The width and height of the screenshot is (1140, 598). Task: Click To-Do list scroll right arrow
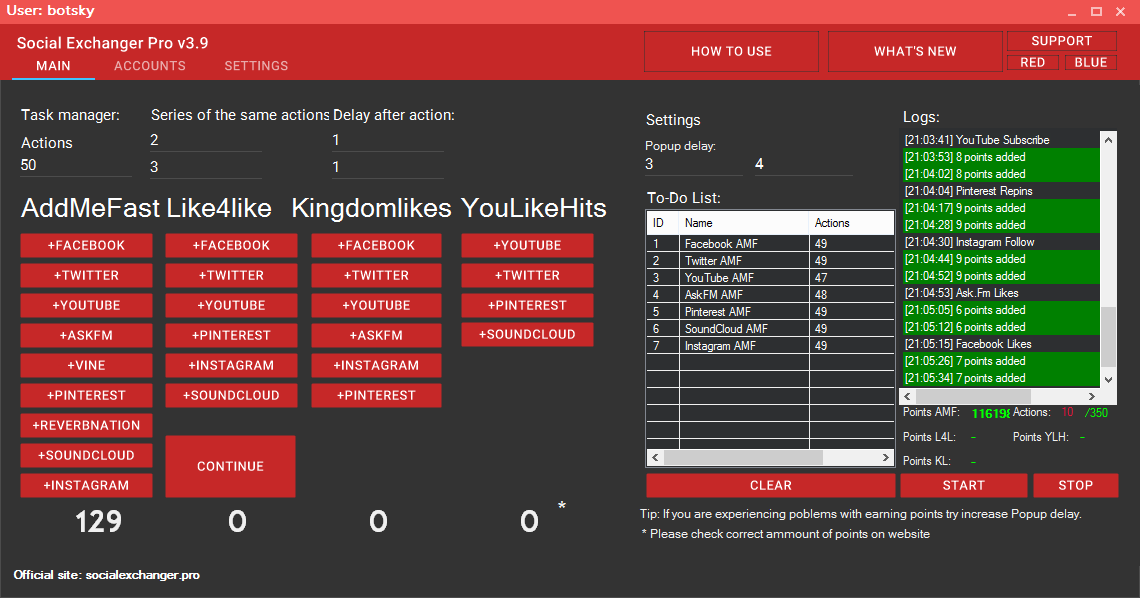(x=886, y=458)
